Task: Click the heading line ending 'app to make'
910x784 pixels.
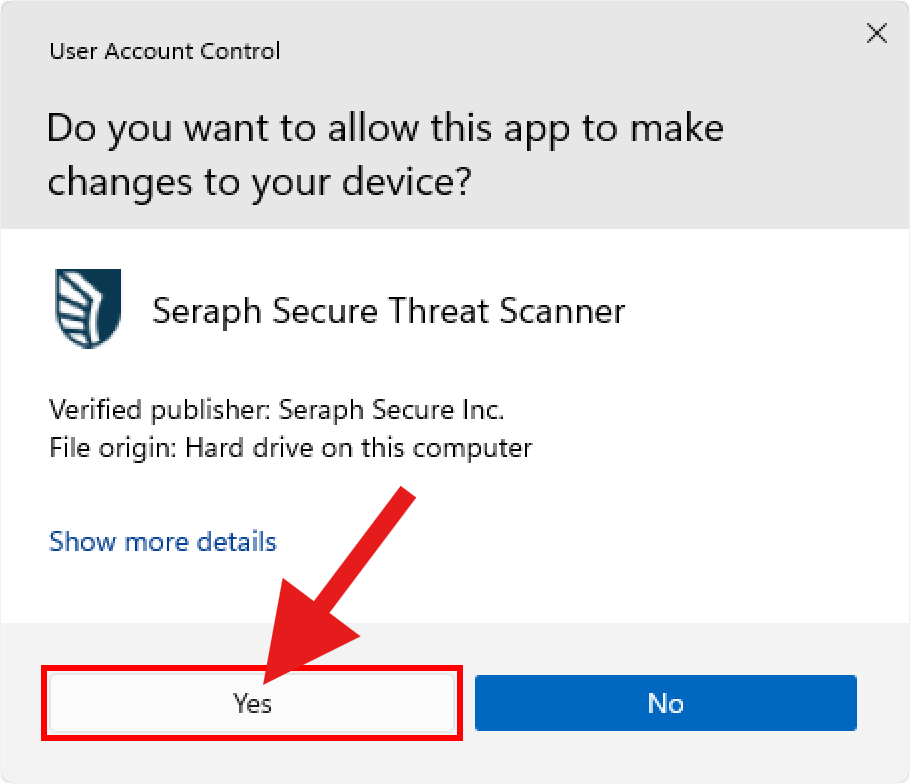Action: [x=386, y=129]
